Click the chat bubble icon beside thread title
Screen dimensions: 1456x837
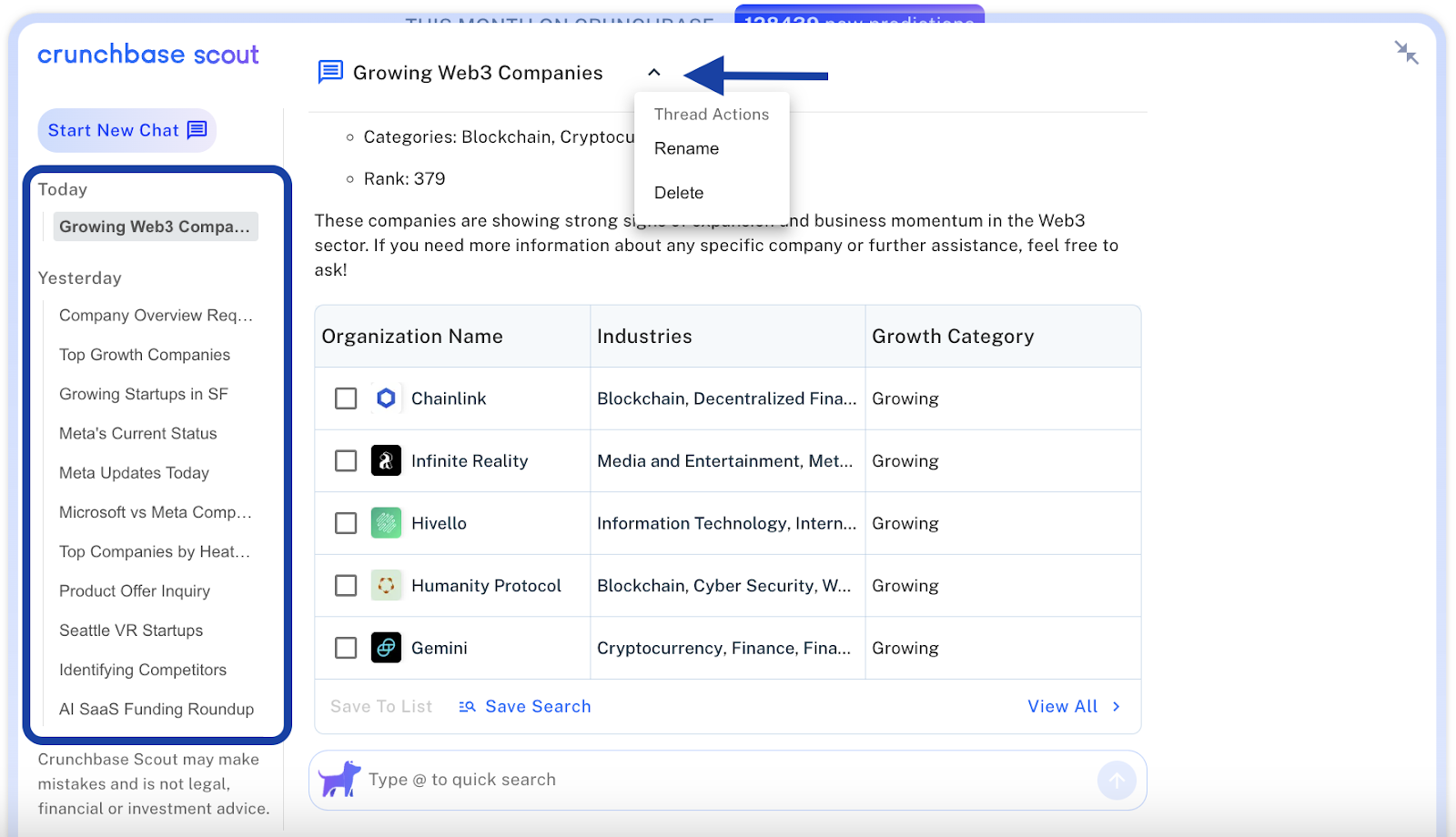pyautogui.click(x=330, y=72)
